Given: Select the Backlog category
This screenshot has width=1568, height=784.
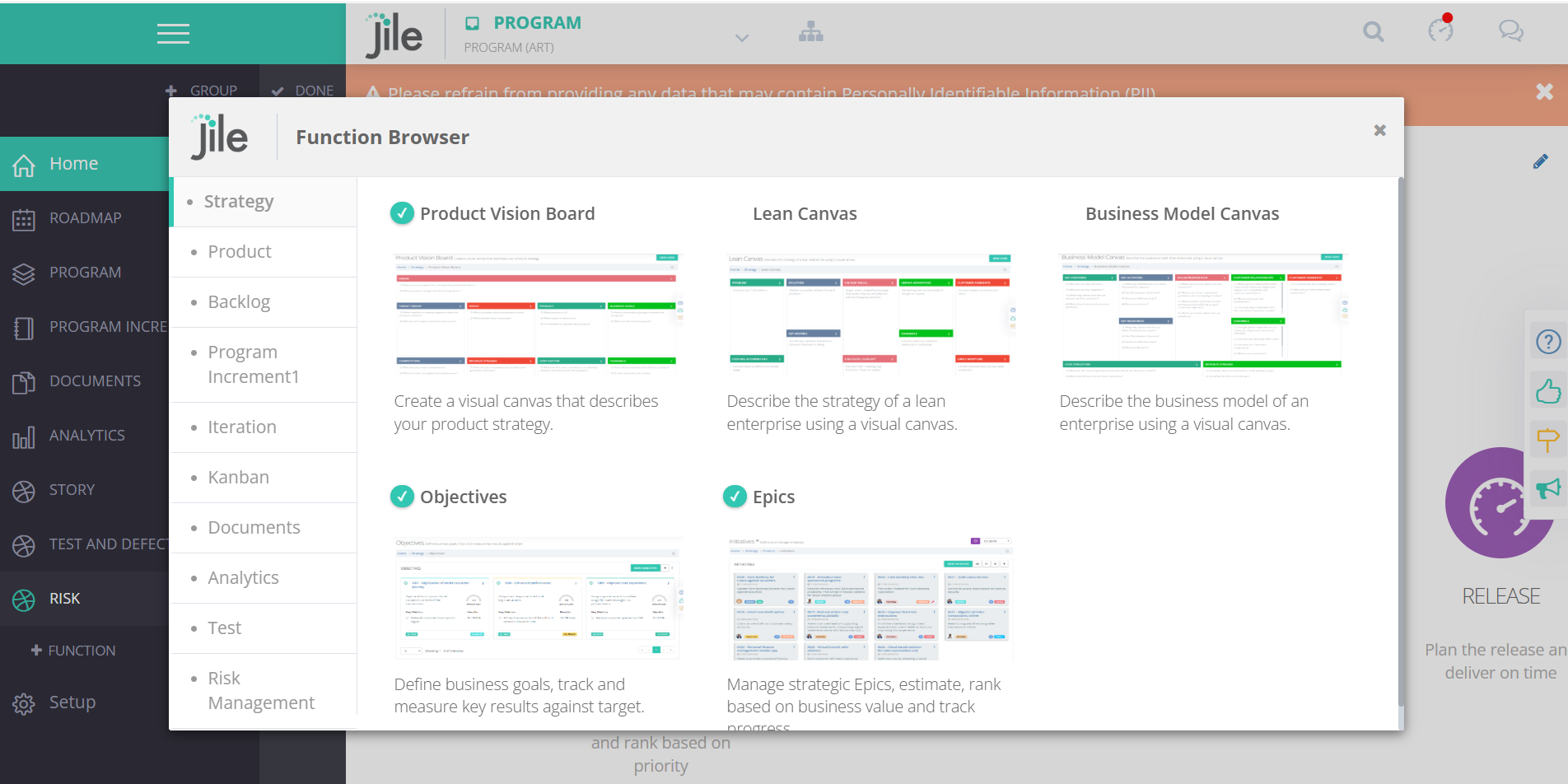Looking at the screenshot, I should [x=239, y=302].
